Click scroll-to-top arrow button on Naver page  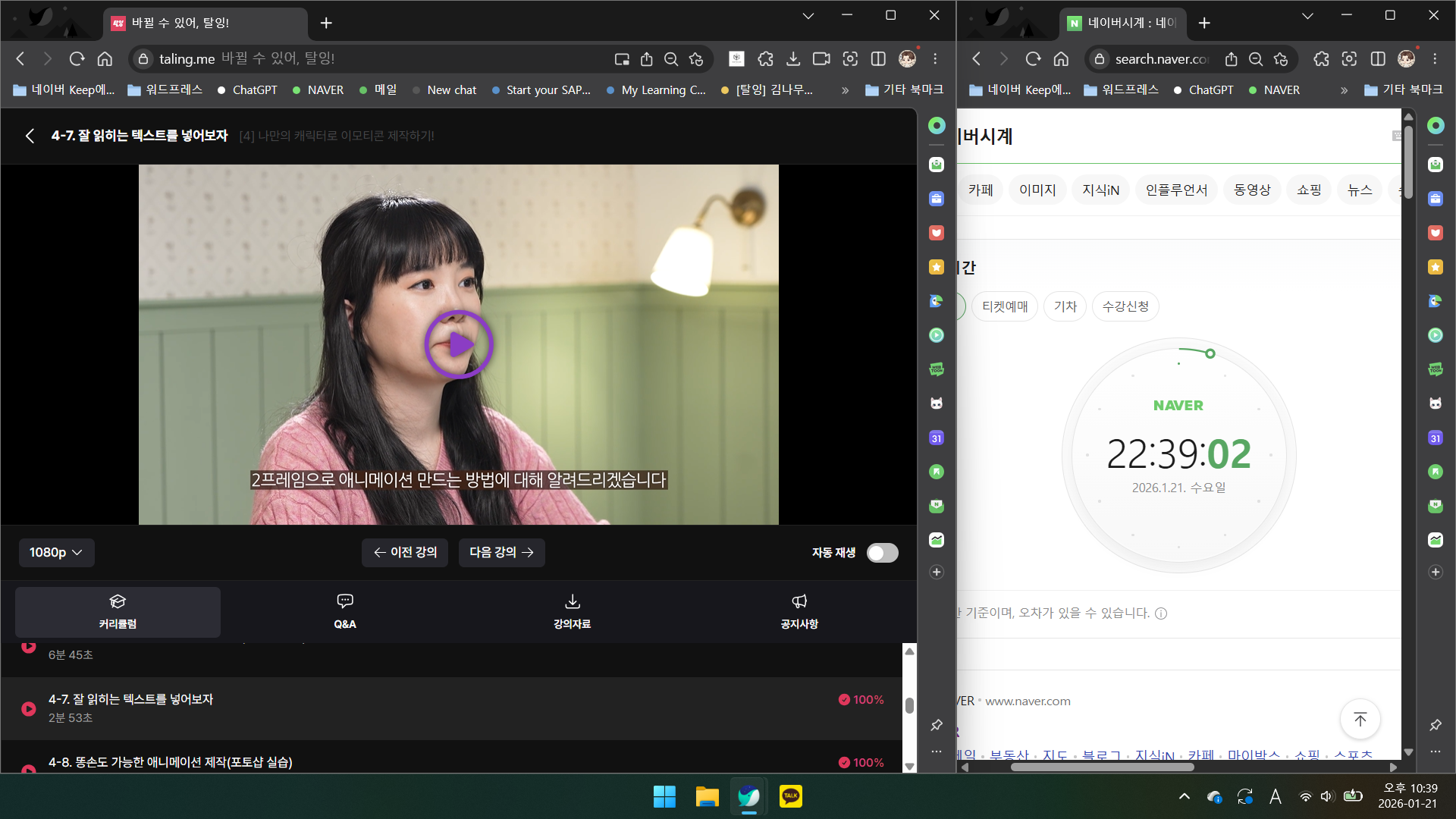(1360, 719)
